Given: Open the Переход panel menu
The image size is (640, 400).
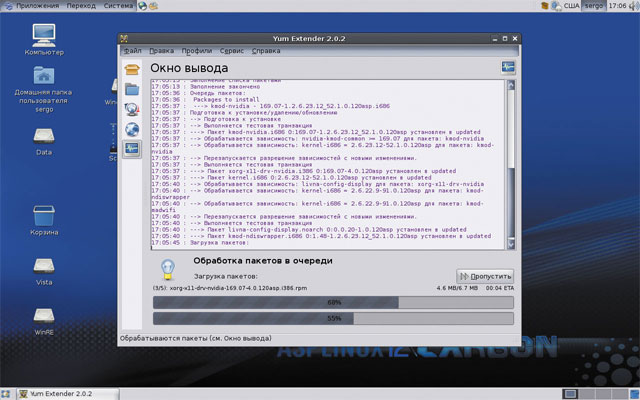Looking at the screenshot, I should tap(81, 6).
